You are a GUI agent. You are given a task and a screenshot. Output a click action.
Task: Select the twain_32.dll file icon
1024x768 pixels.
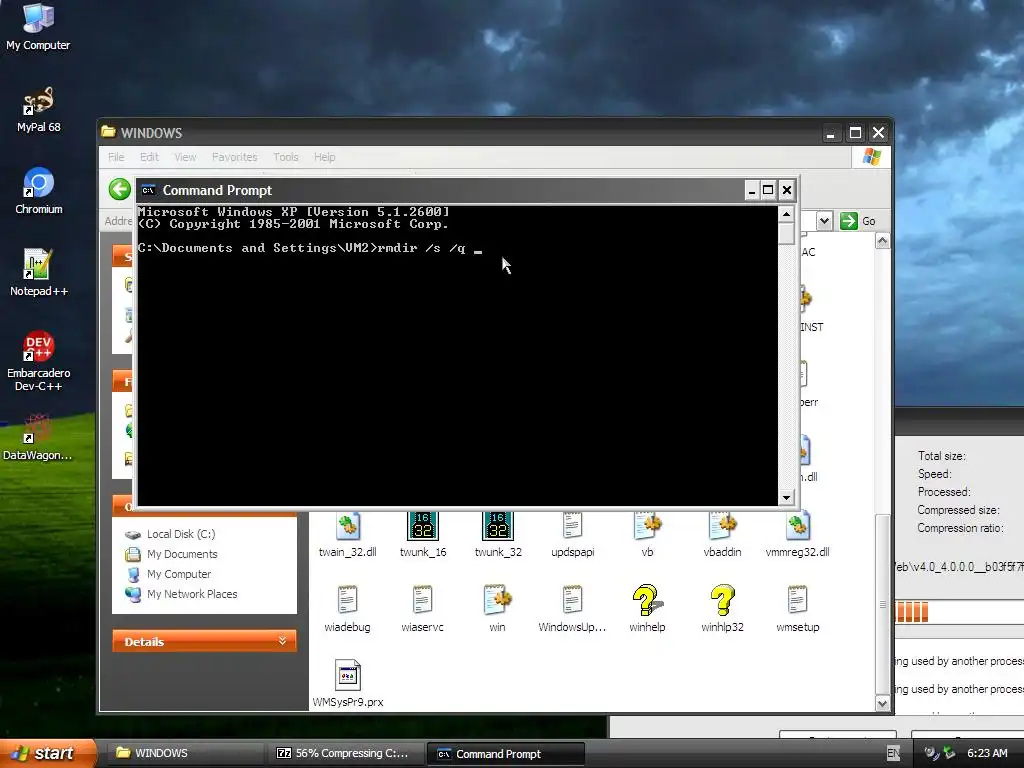point(347,535)
